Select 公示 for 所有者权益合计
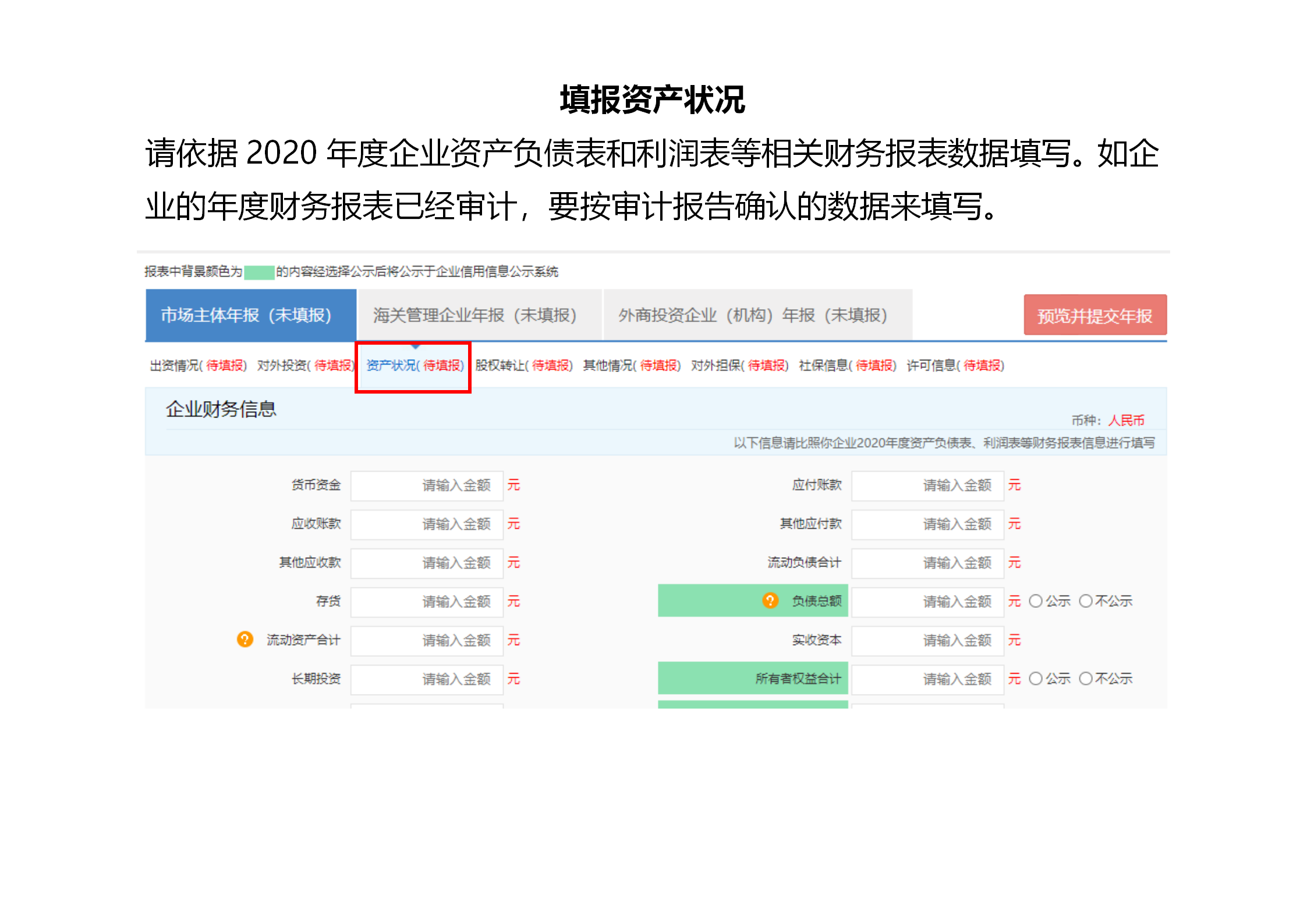The width and height of the screenshot is (1307, 924). click(1035, 678)
